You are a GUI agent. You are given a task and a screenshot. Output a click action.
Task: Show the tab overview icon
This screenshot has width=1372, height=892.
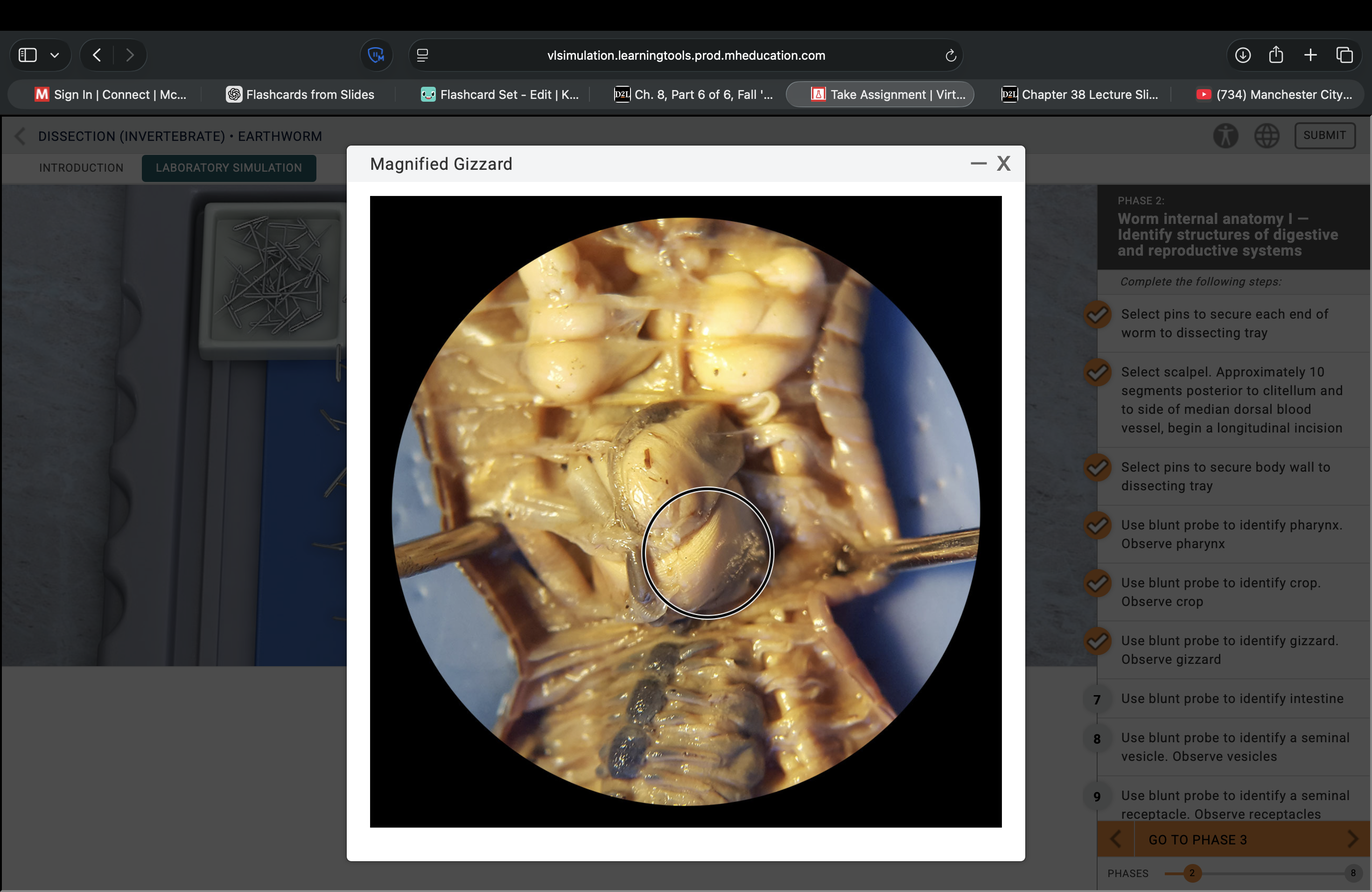click(x=1344, y=56)
